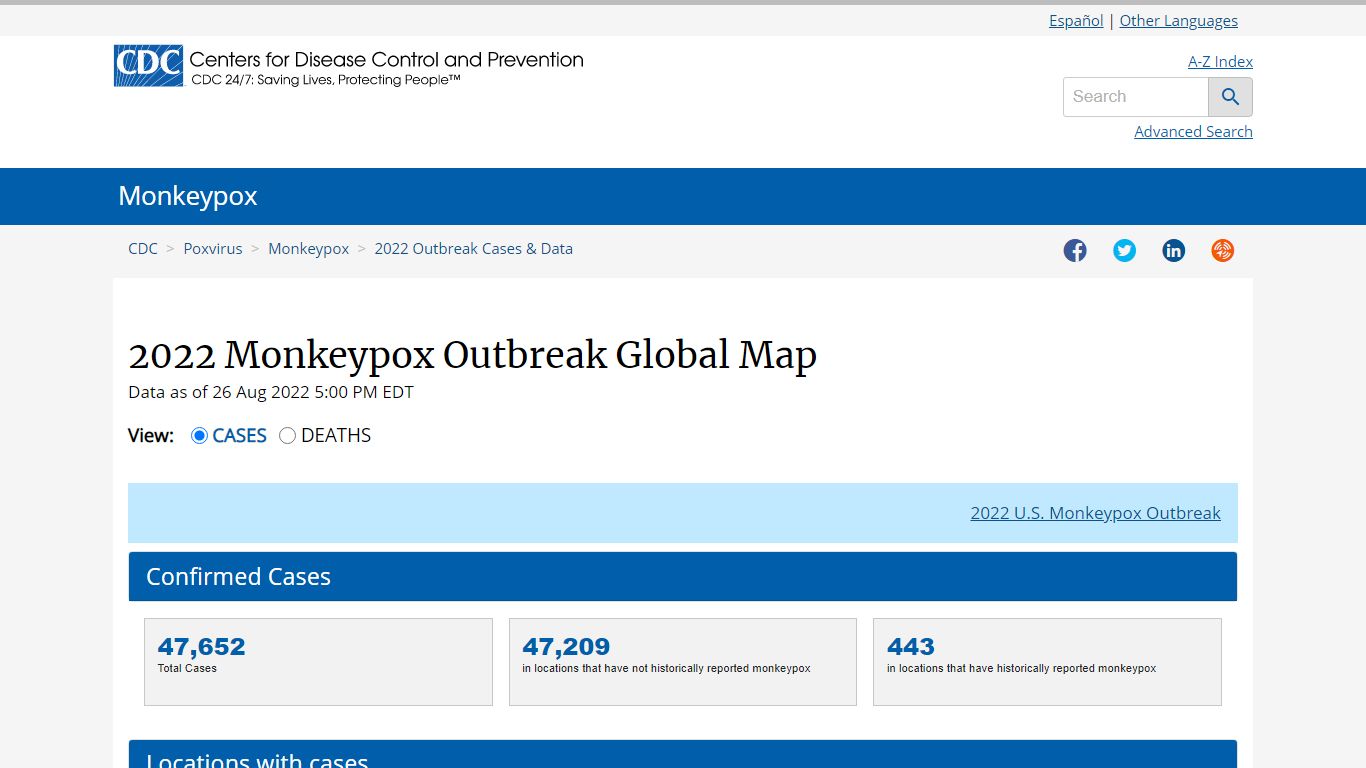Go to 2022 Outbreak Cases & Data breadcrumb
This screenshot has height=768, width=1366.
[x=473, y=249]
